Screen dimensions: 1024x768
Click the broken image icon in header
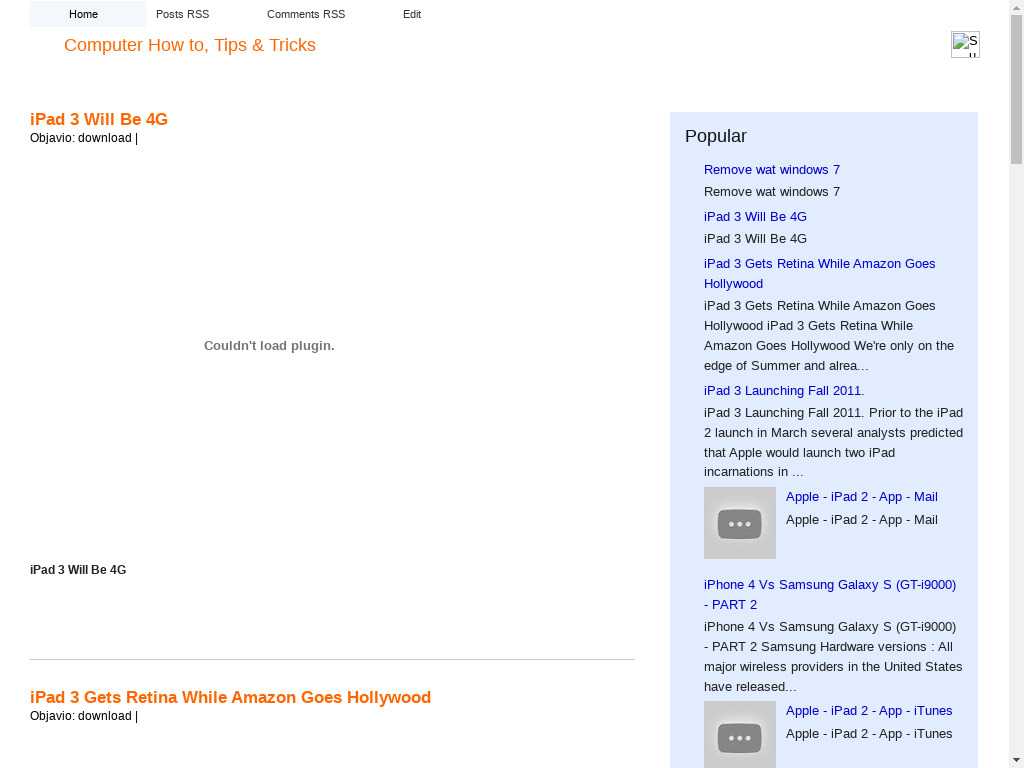964,44
